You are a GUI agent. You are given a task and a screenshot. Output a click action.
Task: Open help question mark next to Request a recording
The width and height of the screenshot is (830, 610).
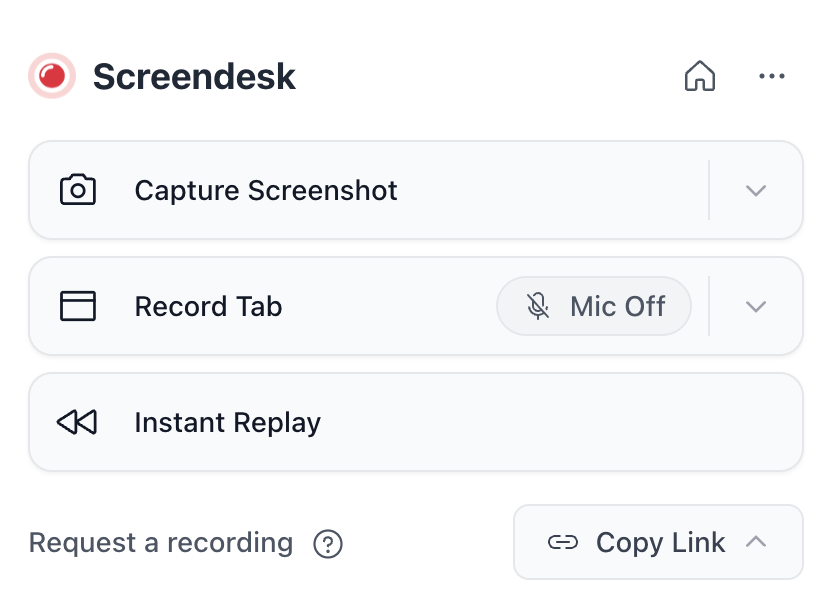(x=328, y=544)
